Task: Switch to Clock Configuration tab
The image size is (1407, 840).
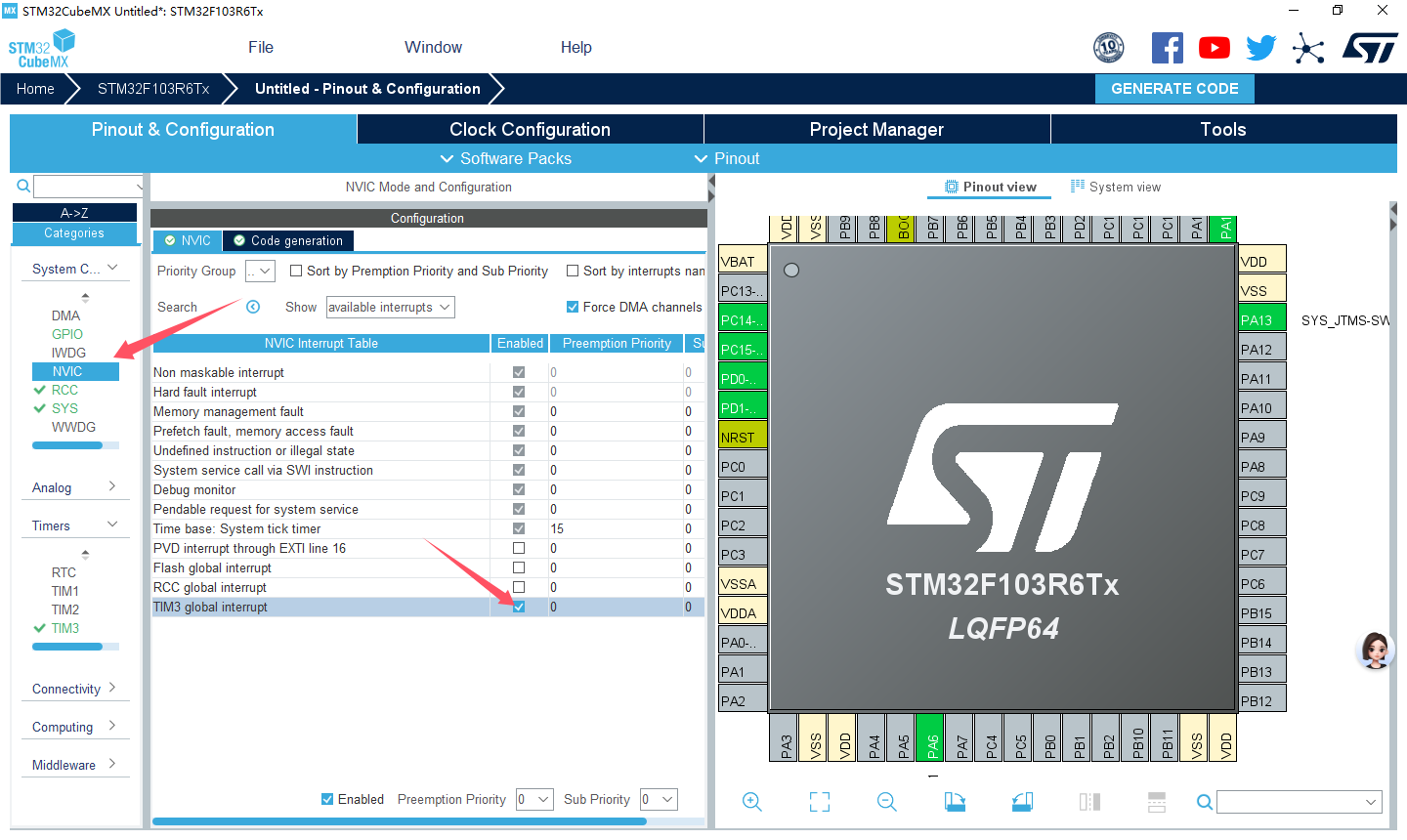Action: click(530, 129)
